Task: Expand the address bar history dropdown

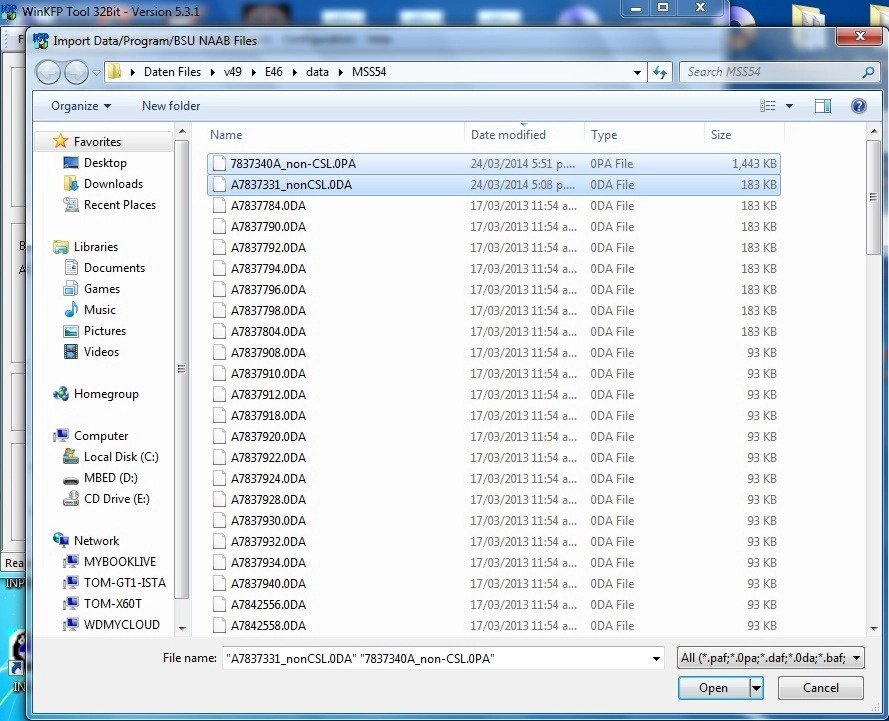Action: coord(637,73)
